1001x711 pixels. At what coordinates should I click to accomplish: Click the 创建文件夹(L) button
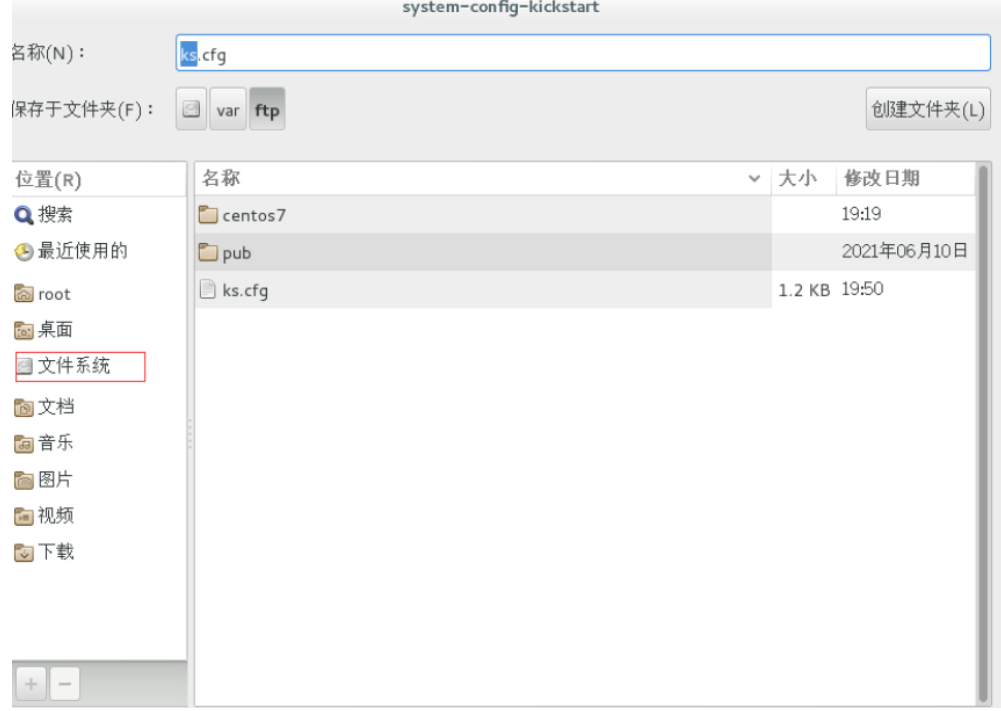point(928,109)
